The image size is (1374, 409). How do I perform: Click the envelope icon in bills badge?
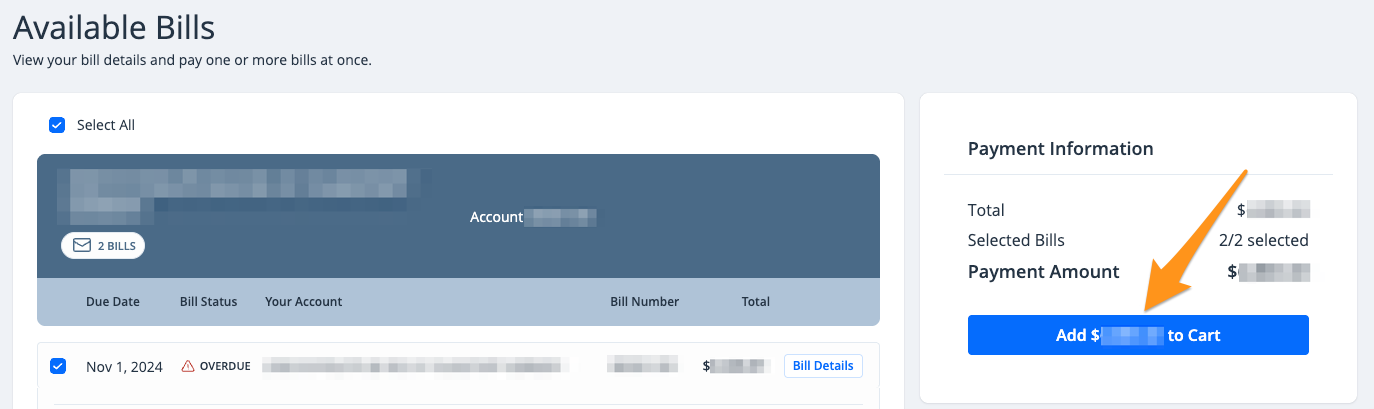82,245
